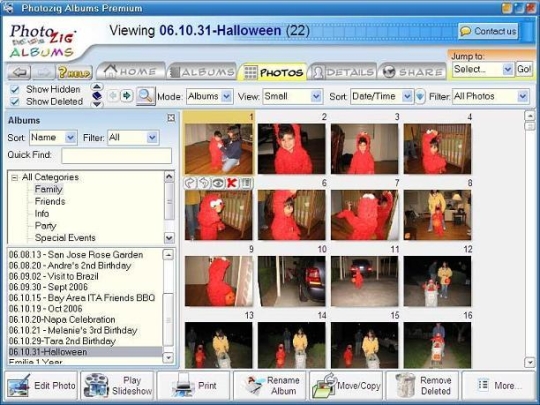Select album 06.10.21 - Melanie's 3rd Birthday

pyautogui.click(x=73, y=330)
